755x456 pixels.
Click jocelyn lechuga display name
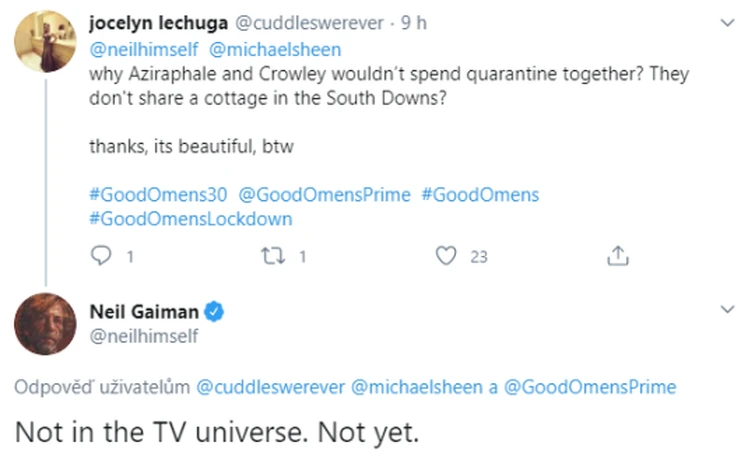point(158,22)
